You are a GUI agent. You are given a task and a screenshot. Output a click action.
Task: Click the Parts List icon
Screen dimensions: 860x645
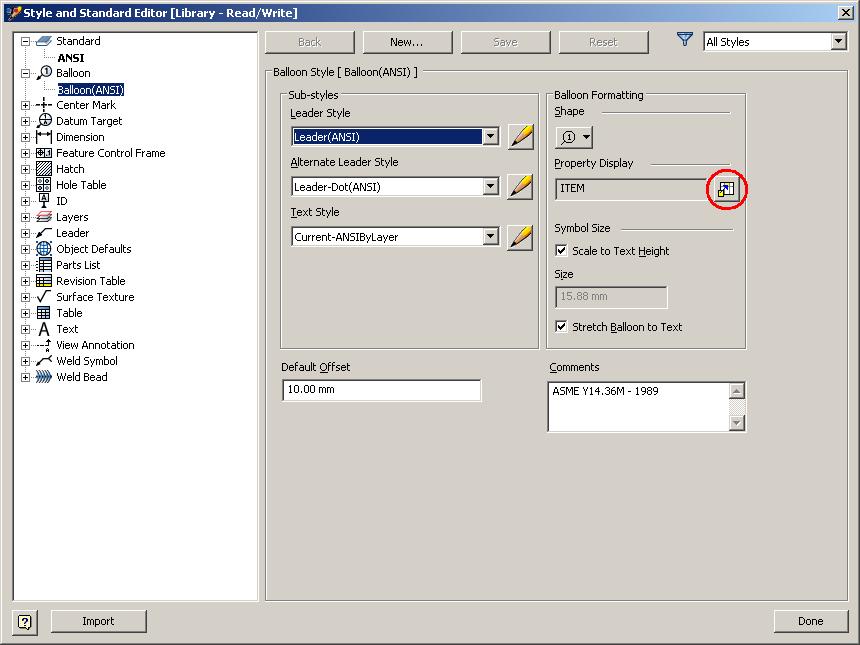[x=43, y=265]
